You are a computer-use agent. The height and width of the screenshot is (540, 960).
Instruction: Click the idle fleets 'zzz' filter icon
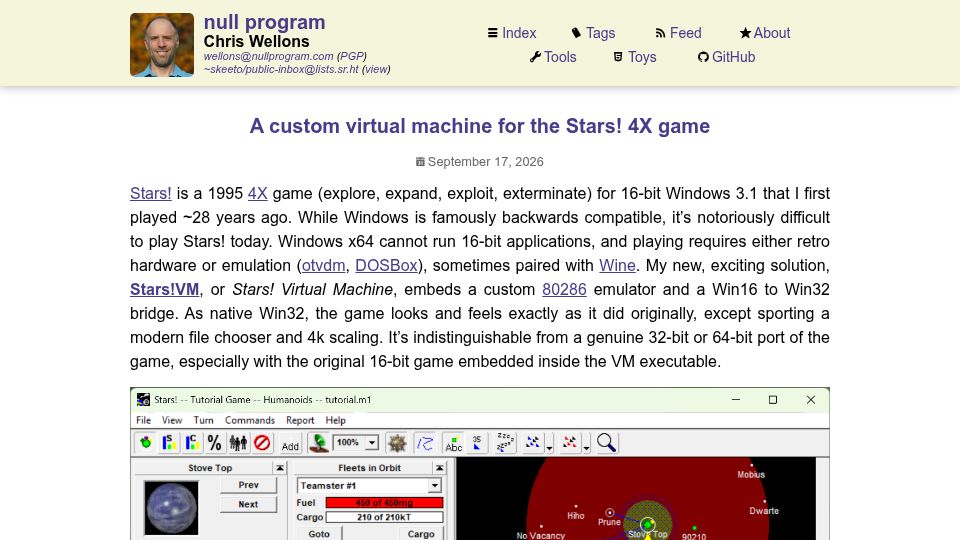click(505, 443)
